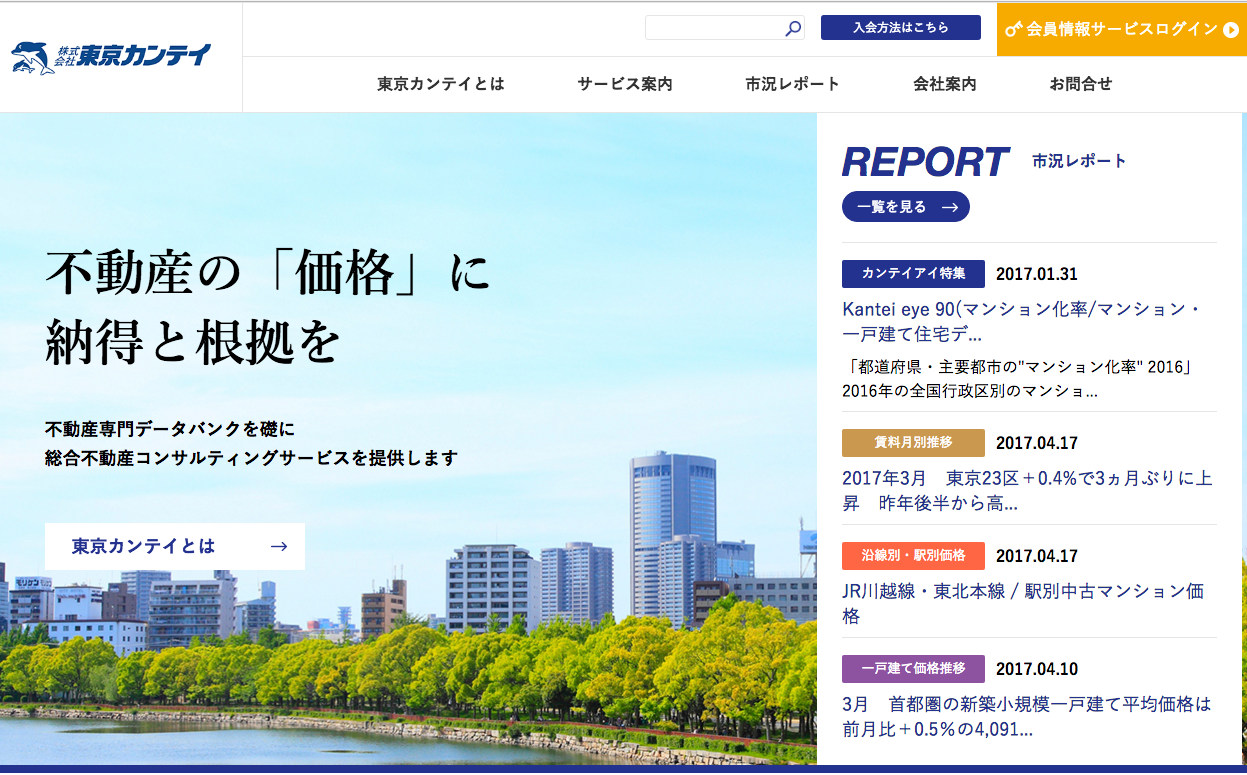Open the 会社案内 navigation item
1247x775 pixels.
click(944, 84)
